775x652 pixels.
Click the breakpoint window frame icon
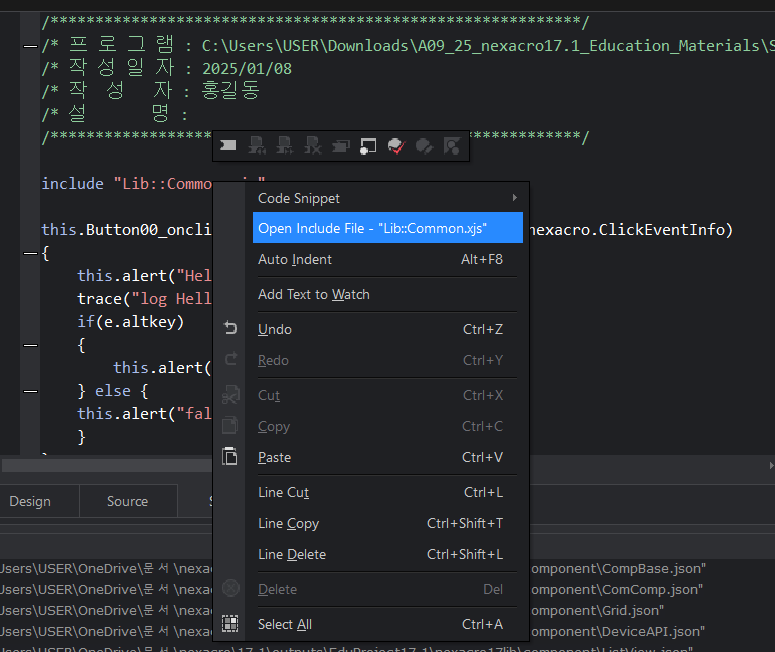(368, 146)
